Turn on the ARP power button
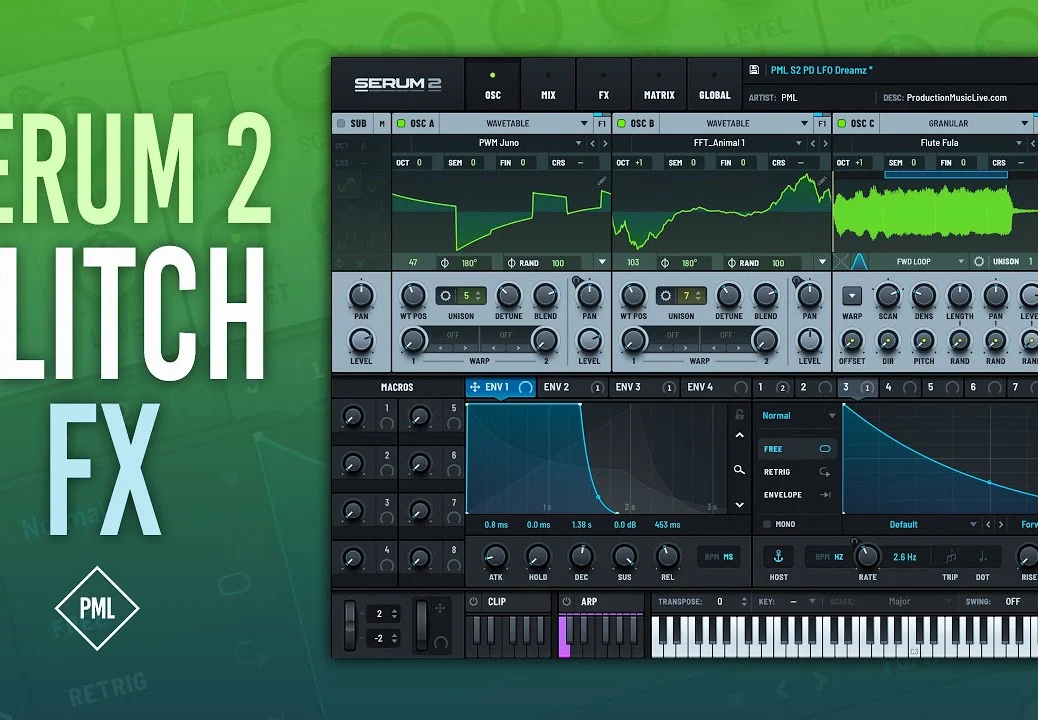This screenshot has height=720, width=1038. [566, 602]
